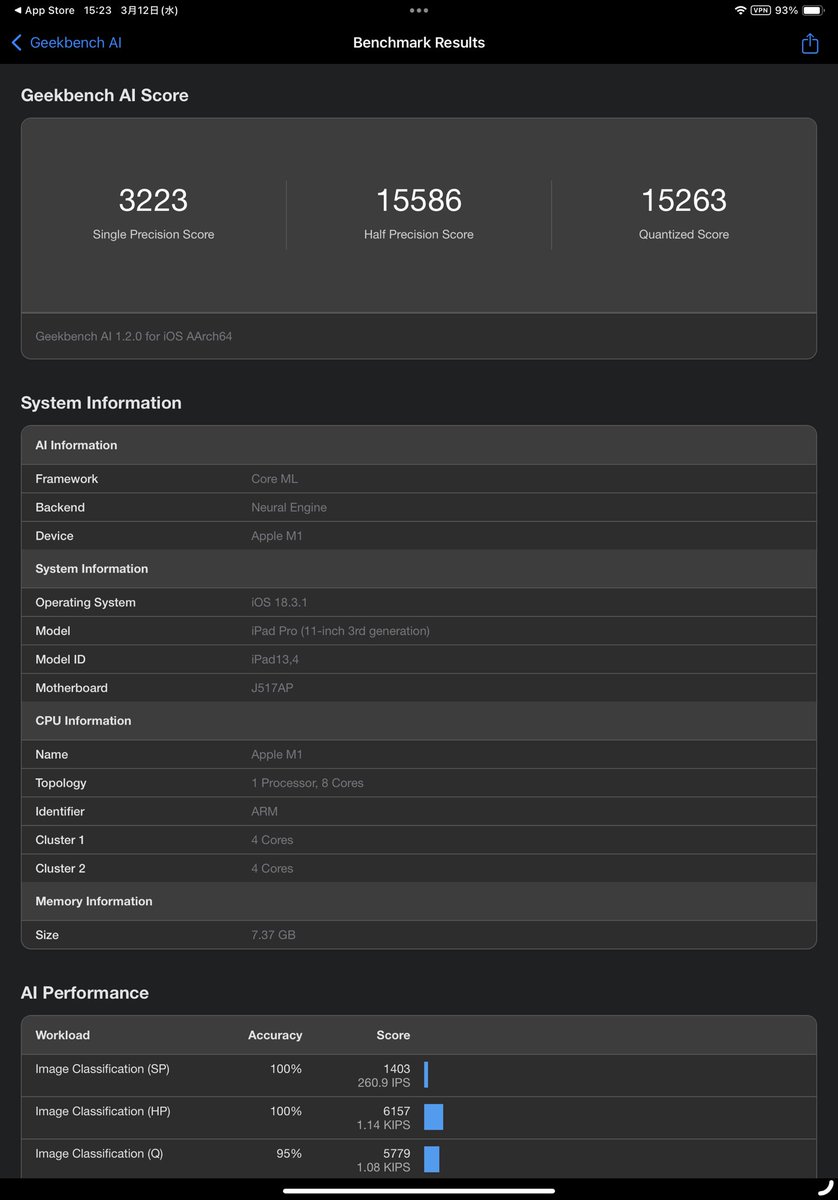
Task: Tap the memory Size value 7.37 GB
Action: click(x=273, y=935)
